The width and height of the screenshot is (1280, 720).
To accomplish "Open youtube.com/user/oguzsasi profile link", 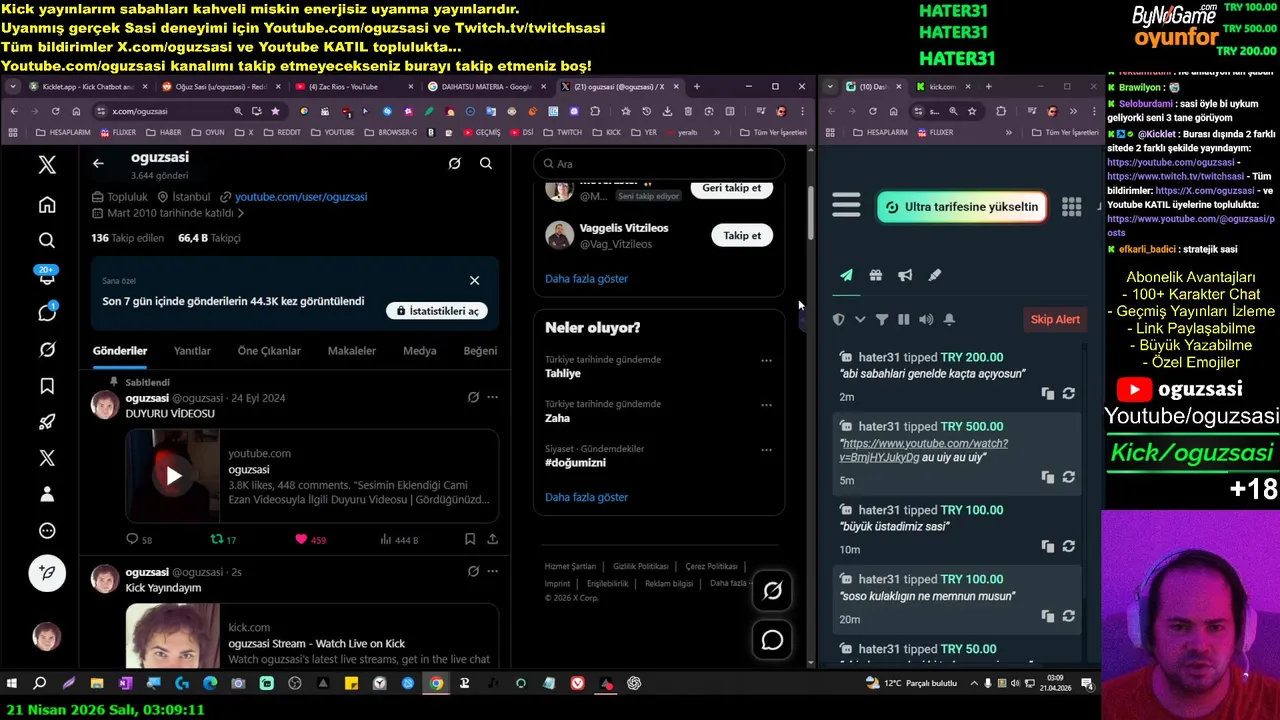I will coord(301,197).
